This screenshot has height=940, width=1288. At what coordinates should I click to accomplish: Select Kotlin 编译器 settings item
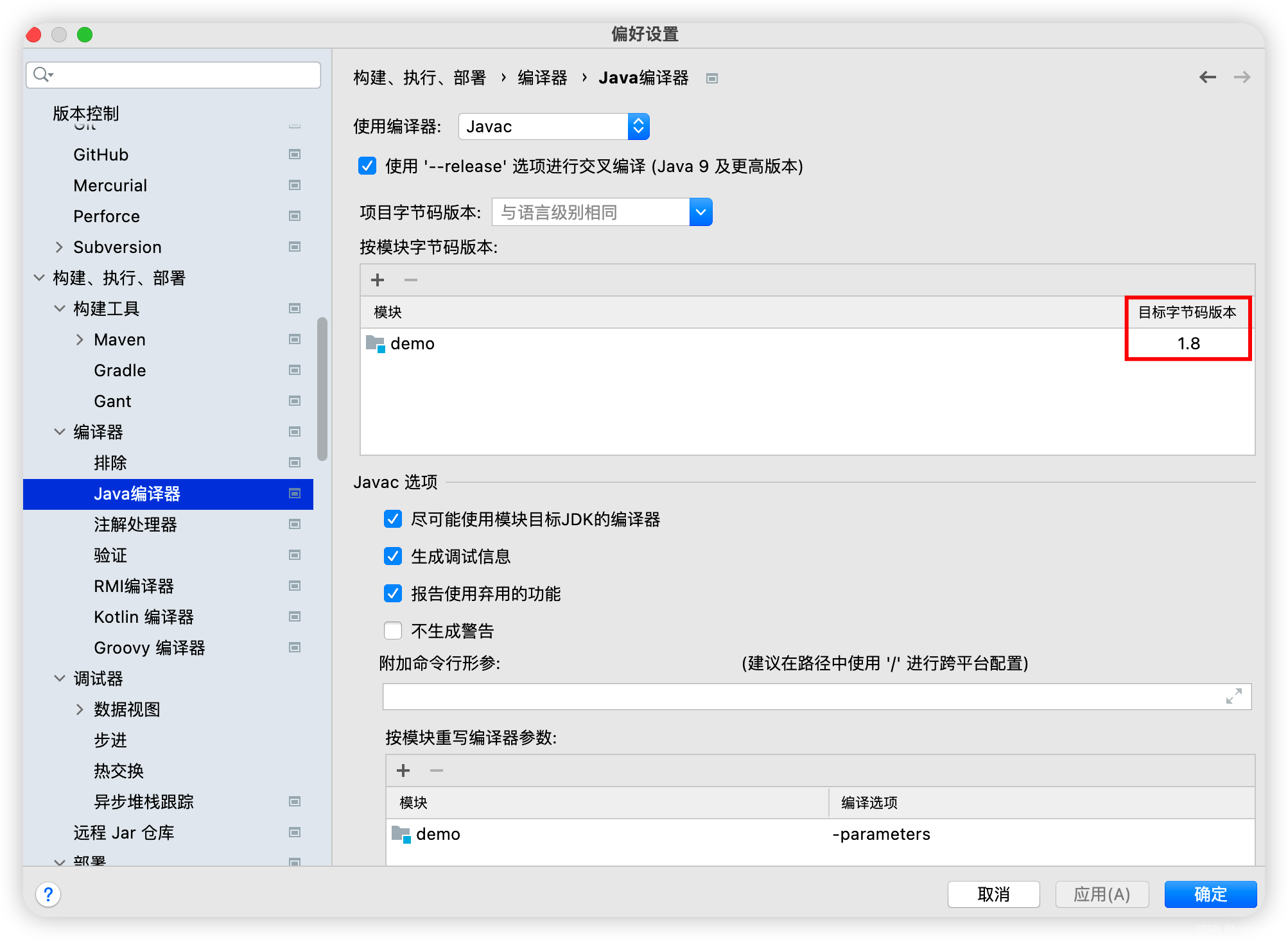pos(144,617)
